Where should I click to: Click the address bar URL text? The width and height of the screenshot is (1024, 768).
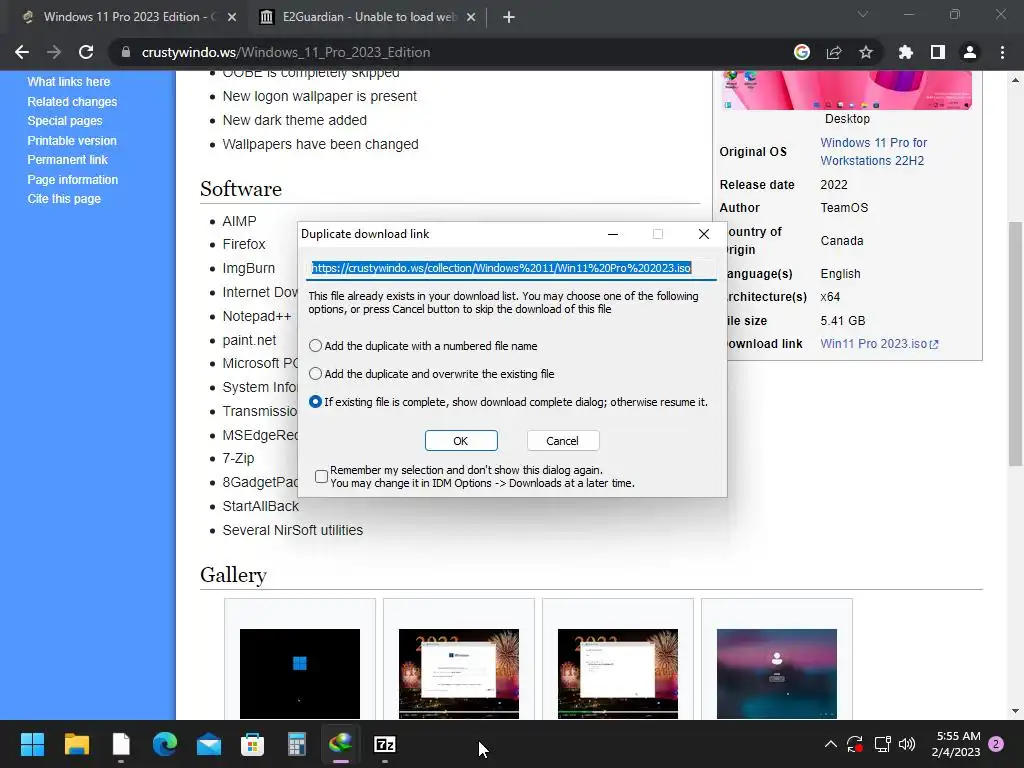point(286,52)
